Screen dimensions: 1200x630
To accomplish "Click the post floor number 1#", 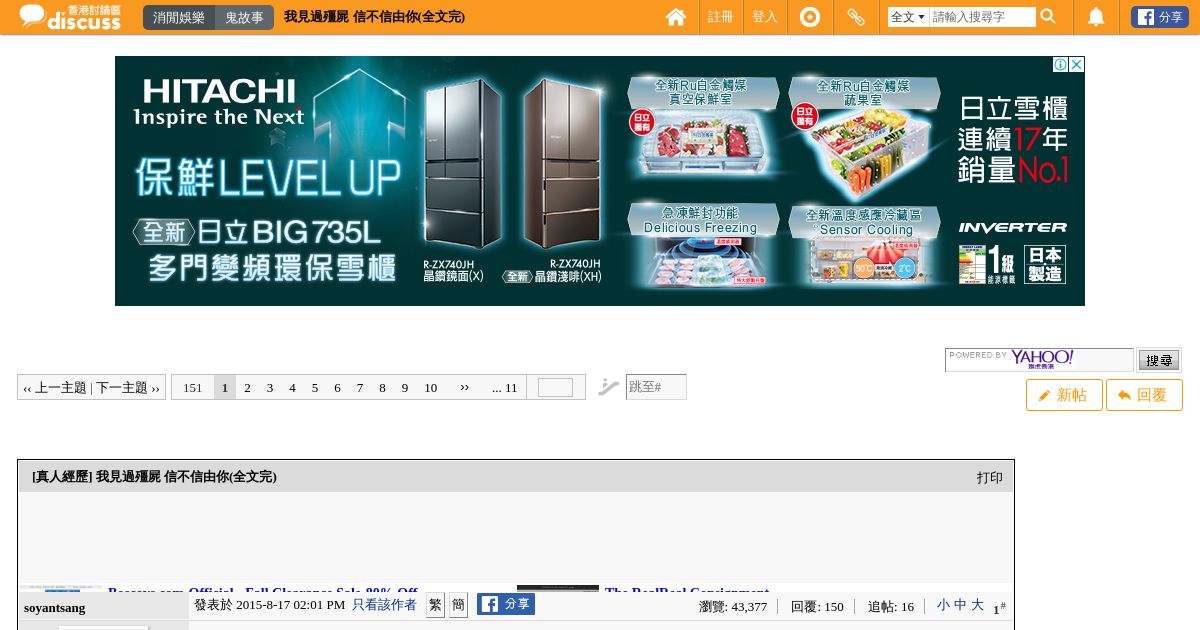I will [999, 608].
